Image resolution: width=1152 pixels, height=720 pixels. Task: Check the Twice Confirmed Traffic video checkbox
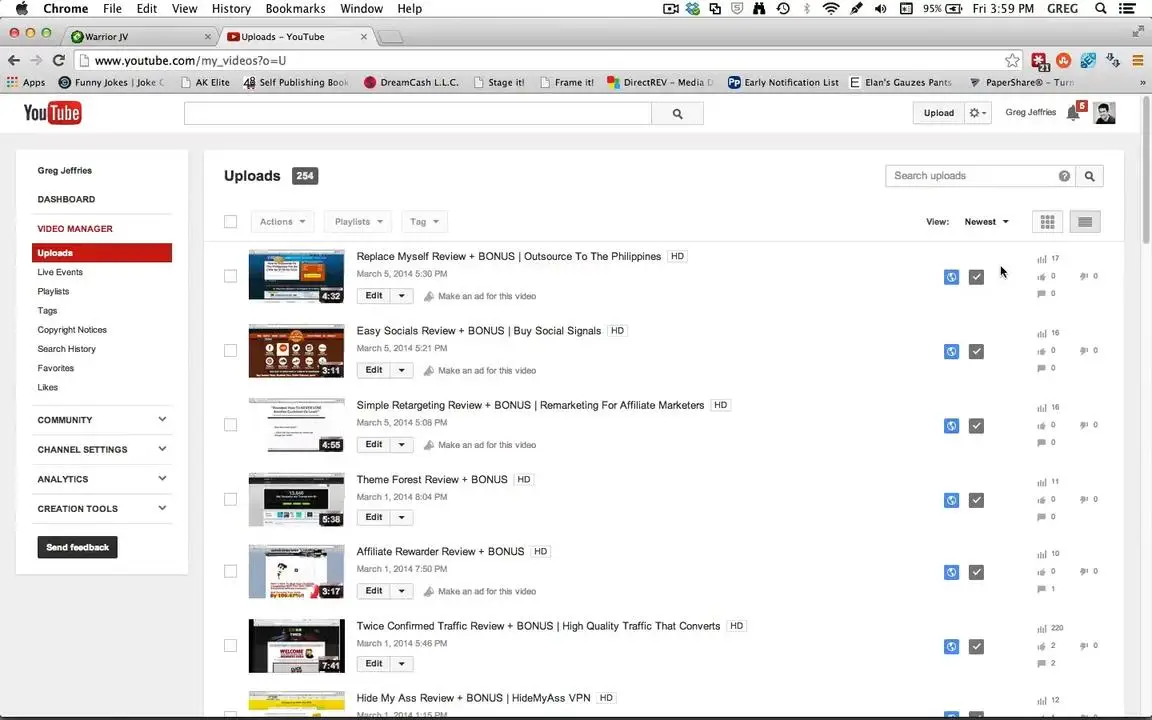[231, 645]
